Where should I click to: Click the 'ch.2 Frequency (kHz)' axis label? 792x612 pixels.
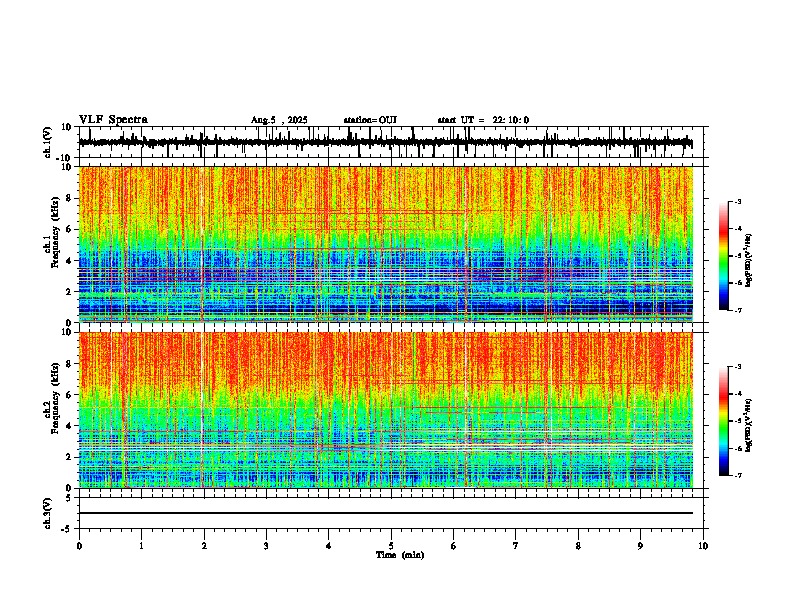(x=53, y=398)
